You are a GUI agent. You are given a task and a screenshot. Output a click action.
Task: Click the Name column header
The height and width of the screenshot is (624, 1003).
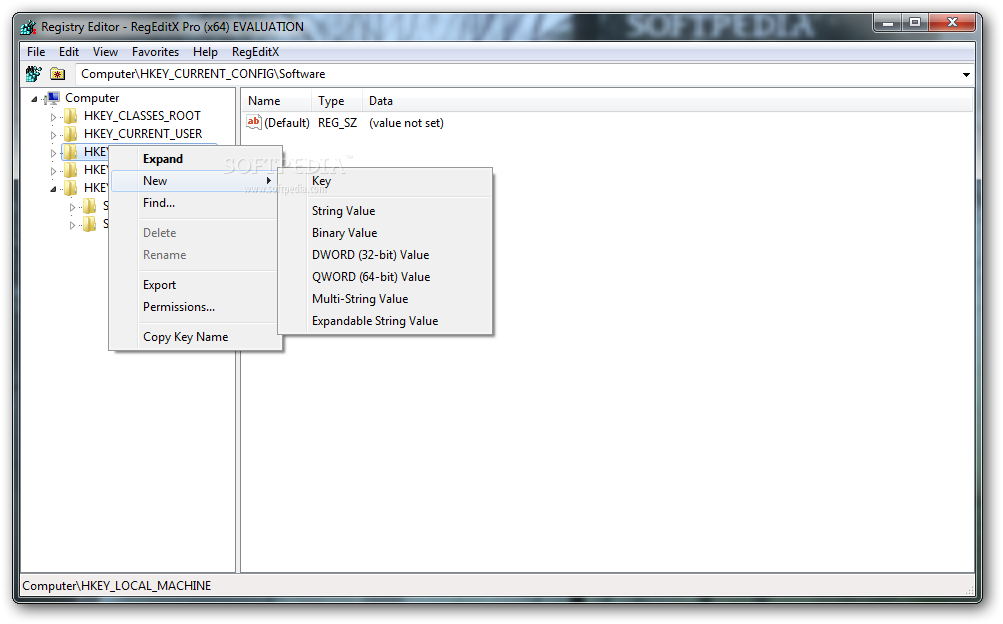point(276,101)
